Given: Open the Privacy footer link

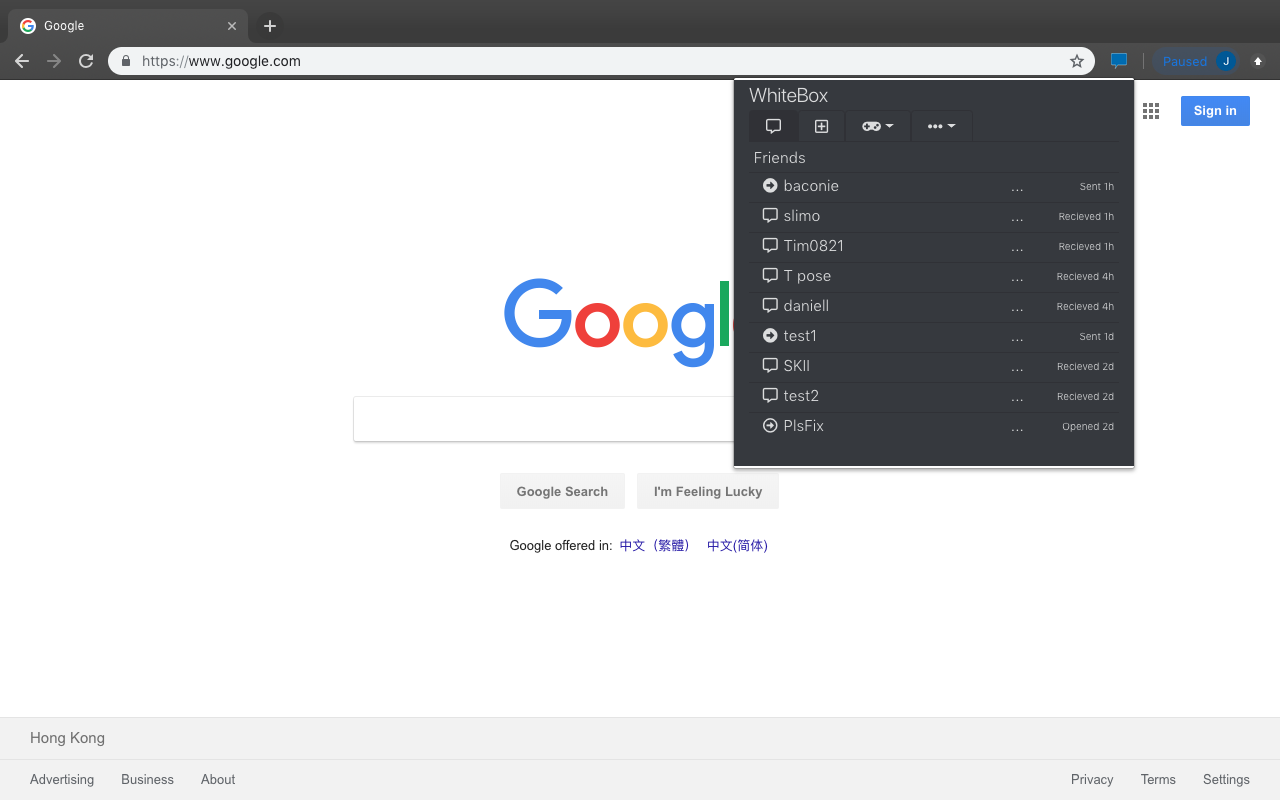Looking at the screenshot, I should [1092, 780].
